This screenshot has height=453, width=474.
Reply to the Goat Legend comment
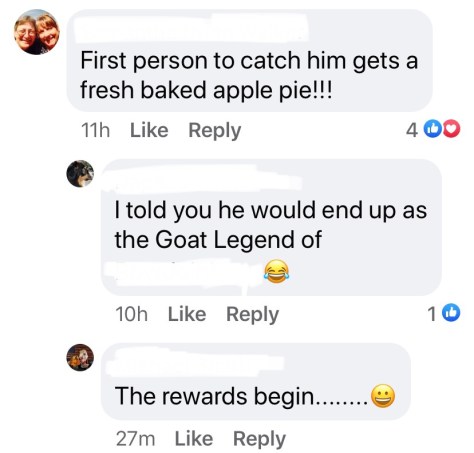click(x=252, y=315)
